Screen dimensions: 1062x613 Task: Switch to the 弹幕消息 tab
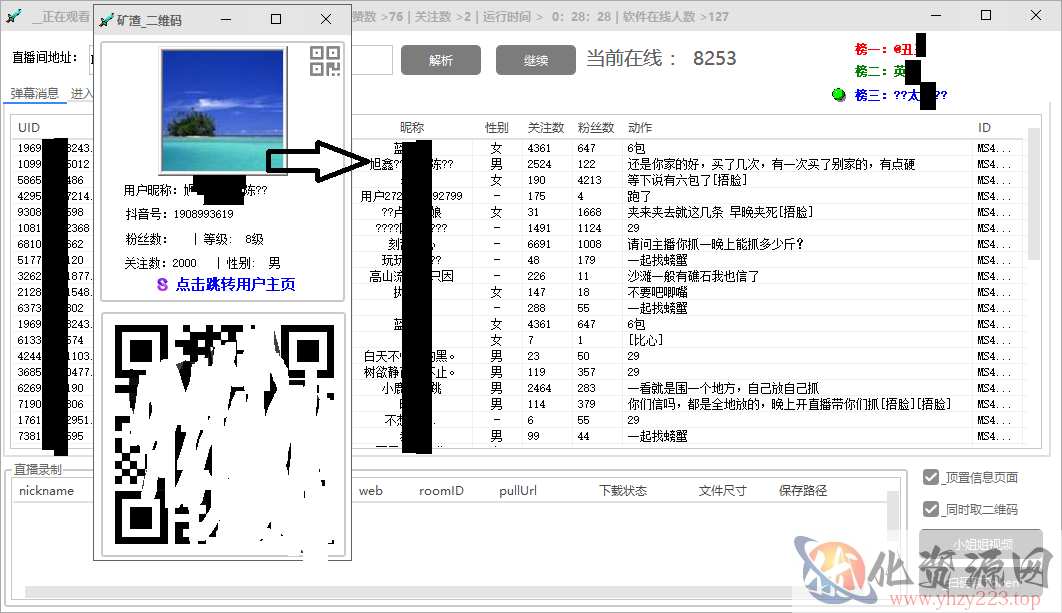click(35, 93)
